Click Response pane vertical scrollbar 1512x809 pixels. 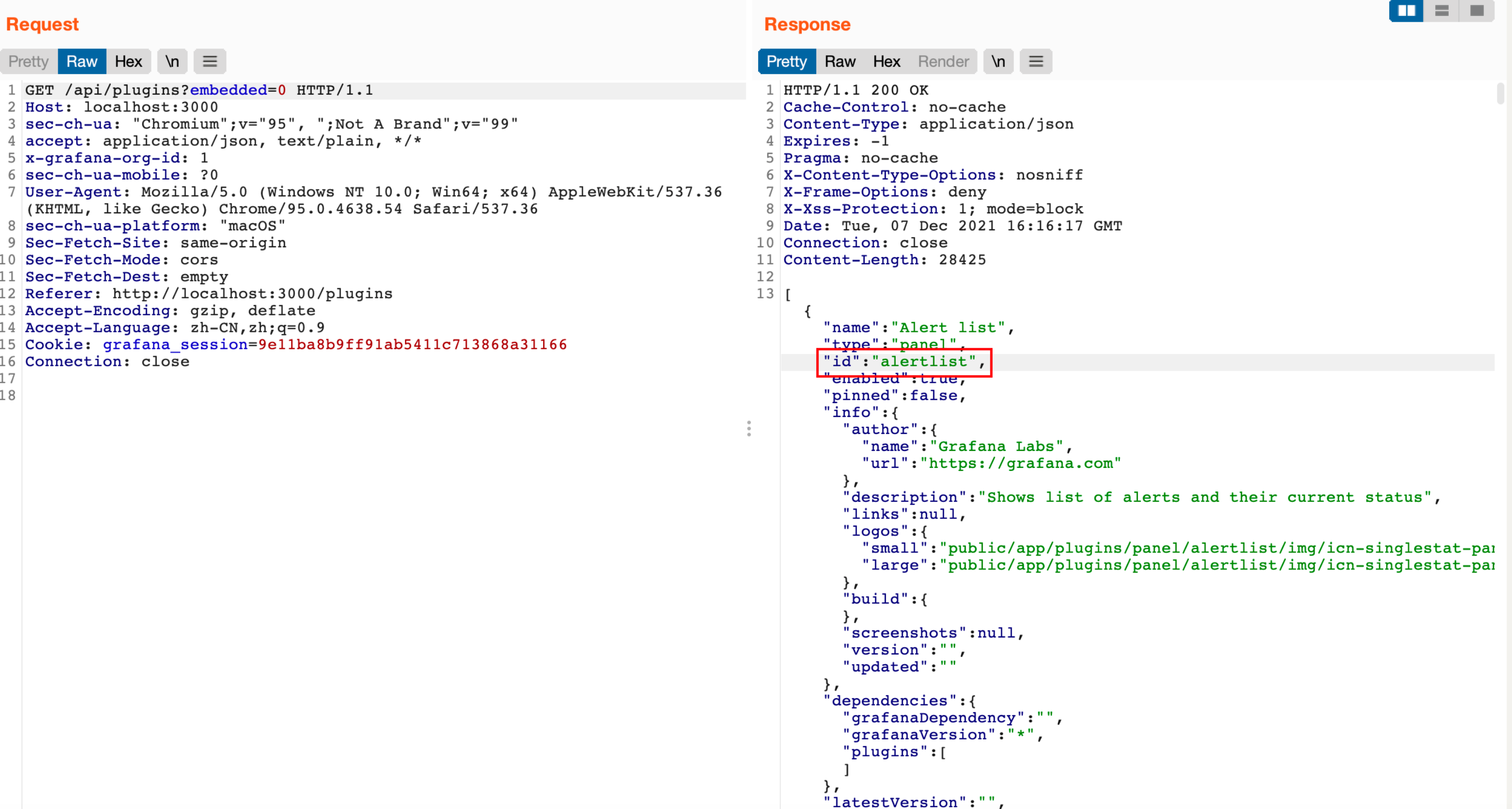pyautogui.click(x=1500, y=94)
